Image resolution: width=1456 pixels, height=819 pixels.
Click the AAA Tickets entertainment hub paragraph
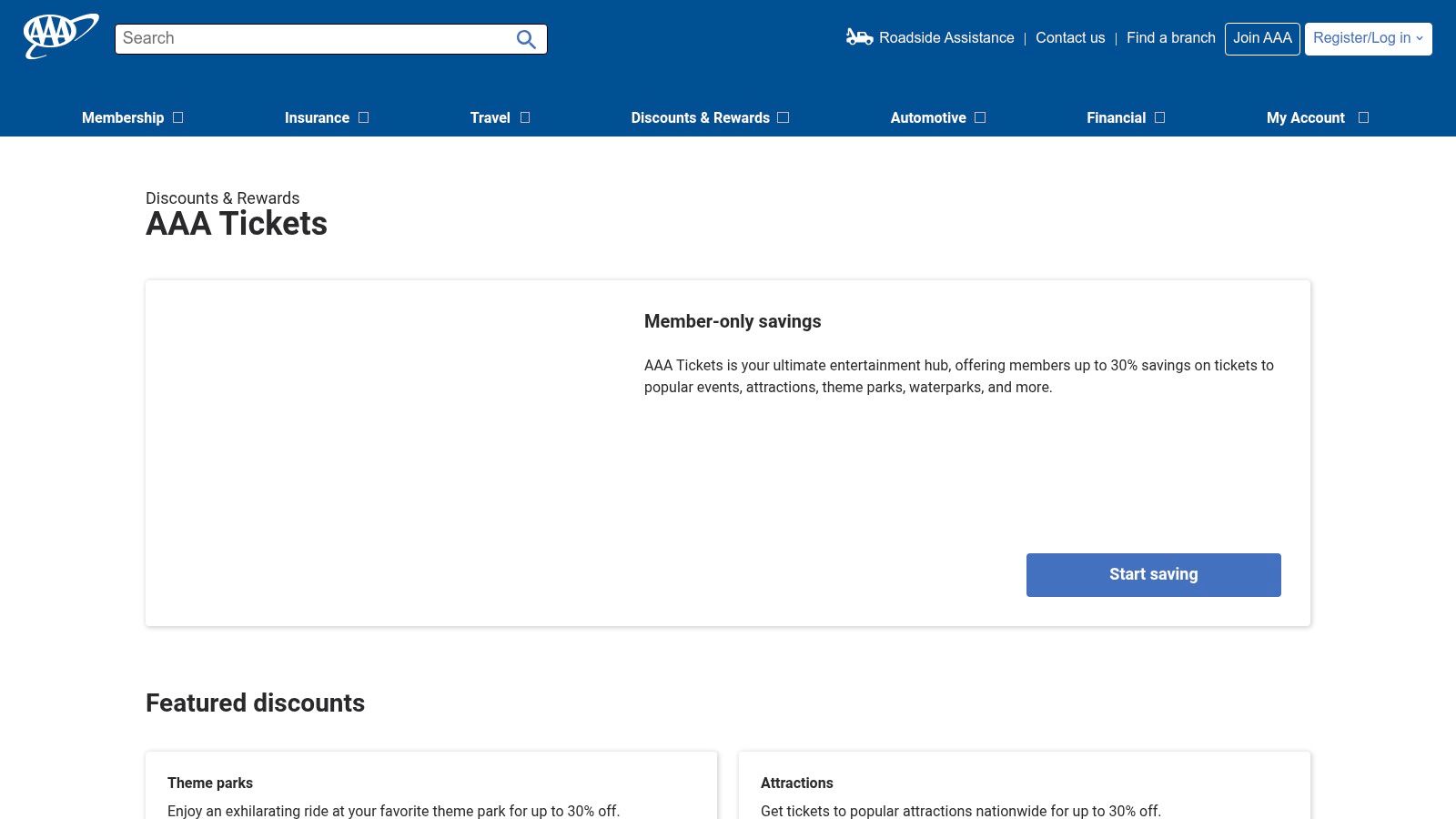959,377
